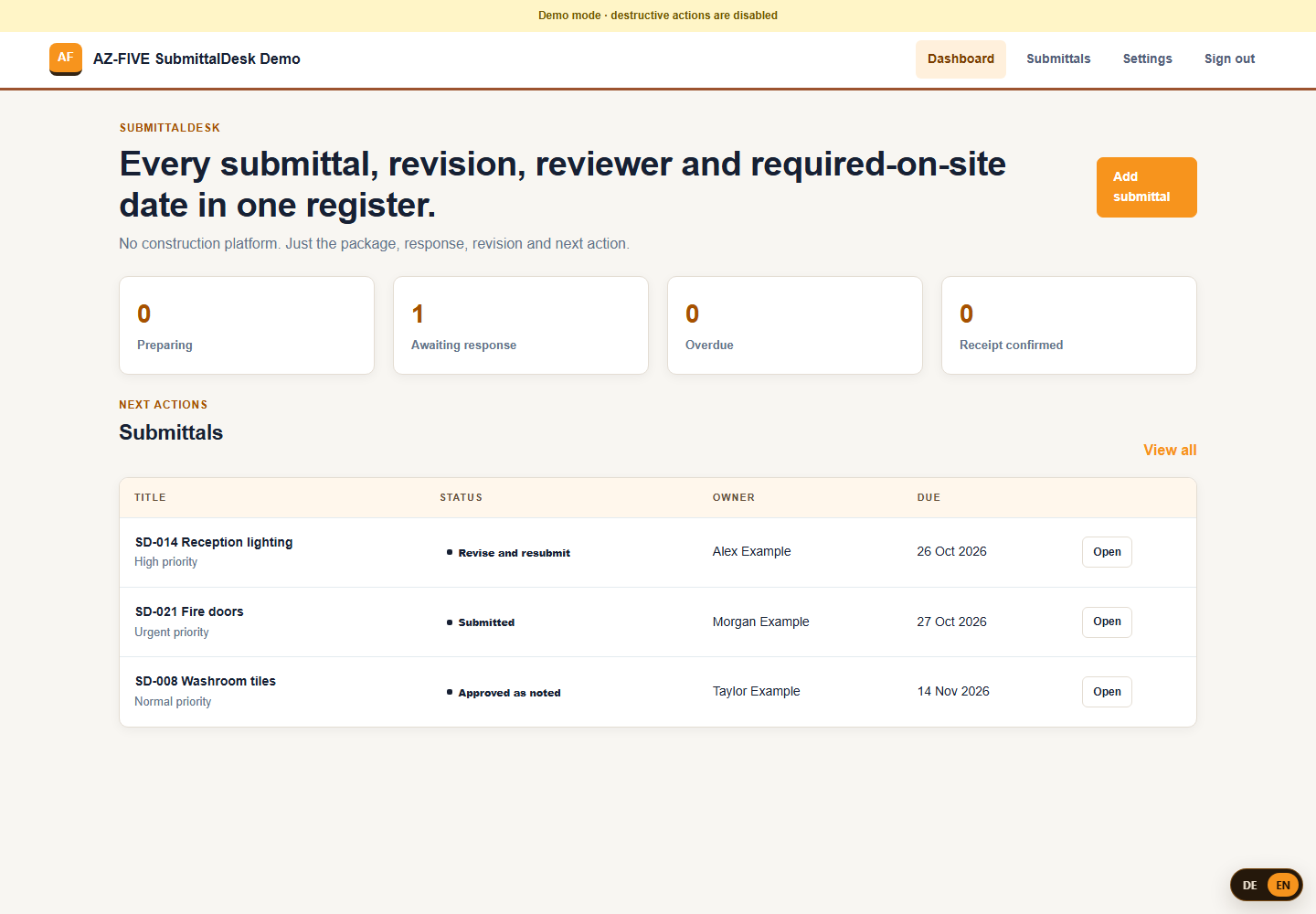Click the DUE column header
Viewport: 1316px width, 914px height.
pyautogui.click(x=929, y=497)
